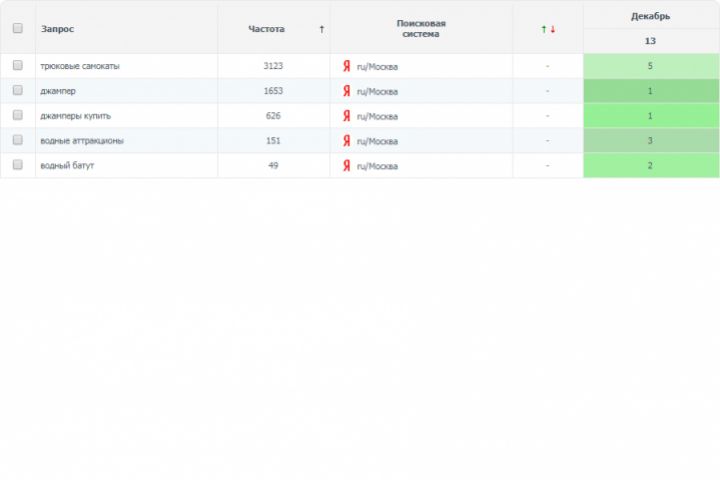The width and height of the screenshot is (720, 480).
Task: Click ru/Москва in джампер row
Action: 377,91
